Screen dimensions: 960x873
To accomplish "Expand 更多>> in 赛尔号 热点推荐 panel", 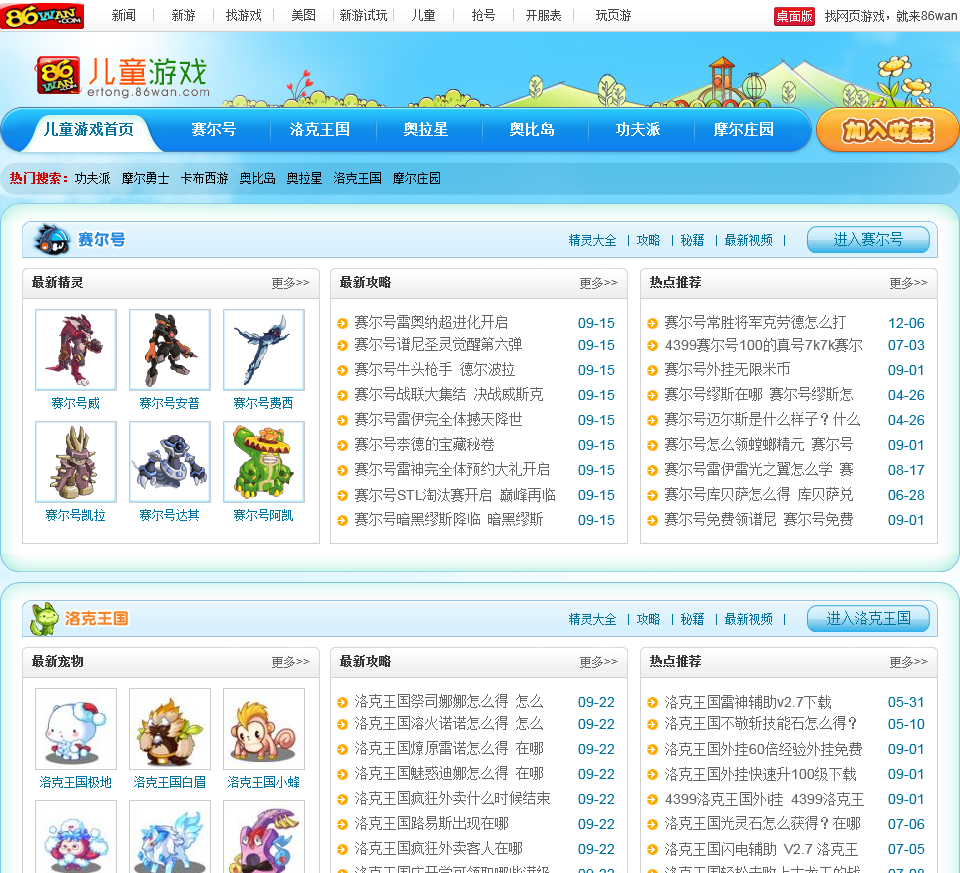I will [x=909, y=283].
